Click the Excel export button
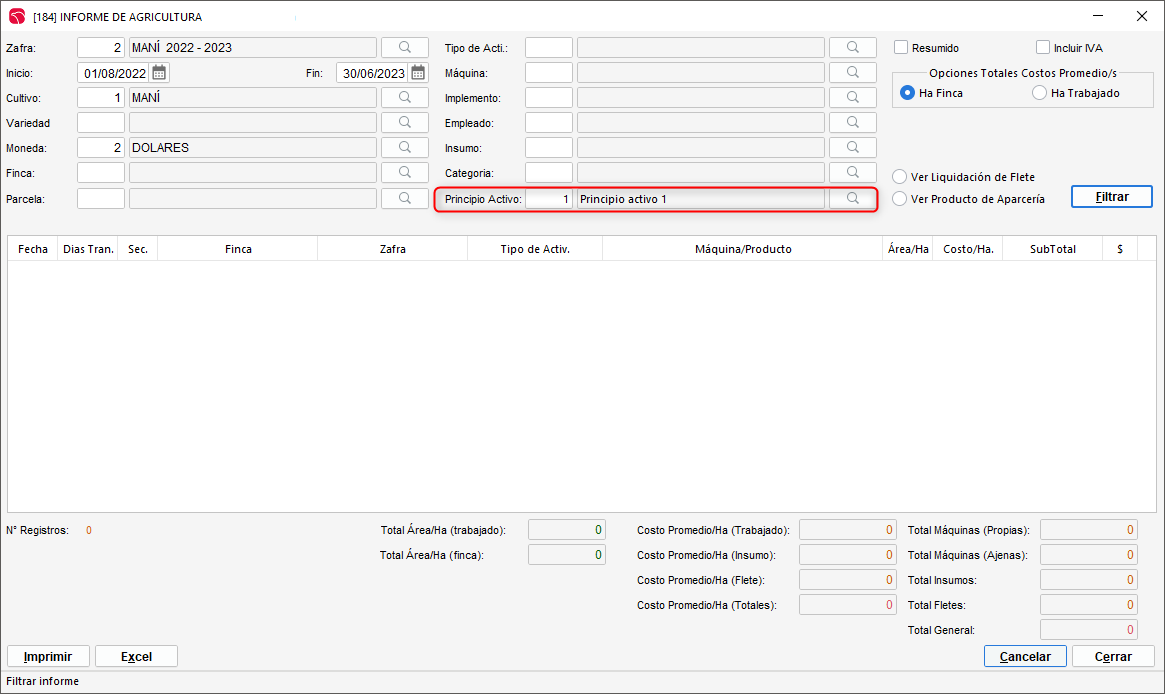 point(136,657)
